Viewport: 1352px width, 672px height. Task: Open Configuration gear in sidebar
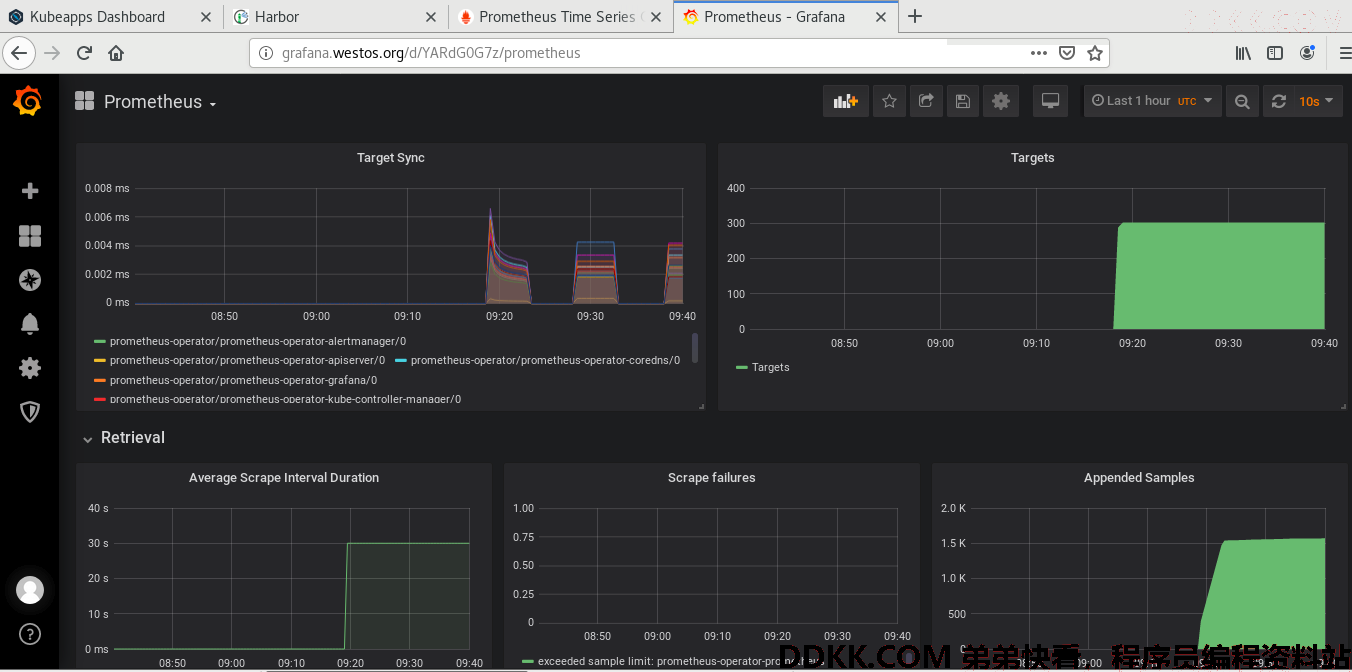pyautogui.click(x=30, y=367)
